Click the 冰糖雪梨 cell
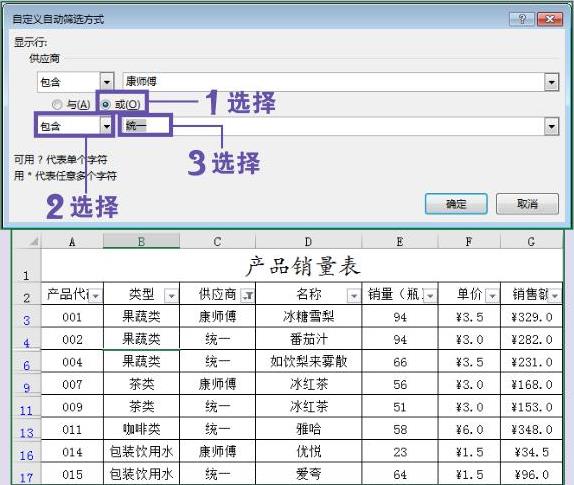The height and width of the screenshot is (485, 574). click(x=308, y=317)
